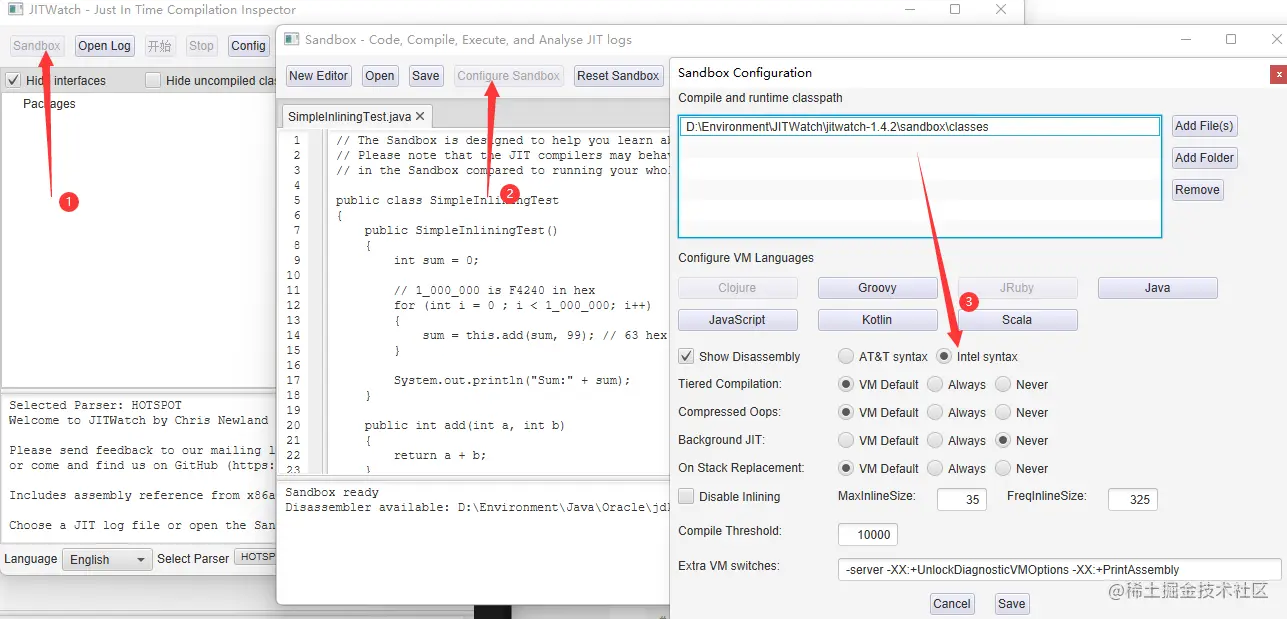Set Compressed Oops to VM Default

(846, 412)
